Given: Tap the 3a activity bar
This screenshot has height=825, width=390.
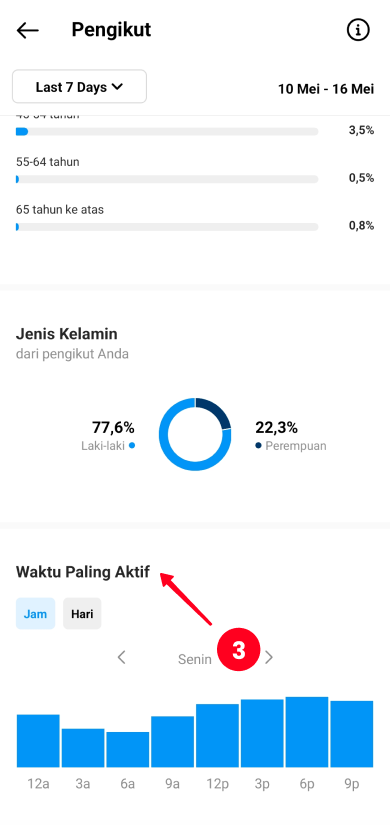Looking at the screenshot, I should click(x=83, y=748).
